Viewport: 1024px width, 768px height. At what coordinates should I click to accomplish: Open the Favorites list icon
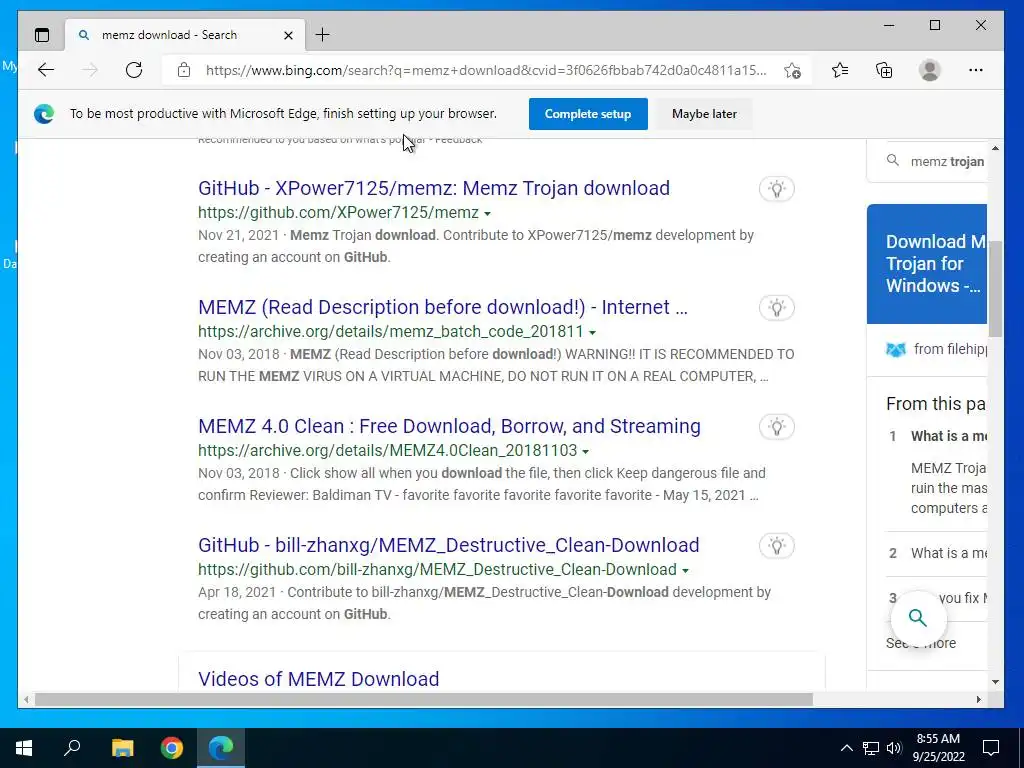840,70
